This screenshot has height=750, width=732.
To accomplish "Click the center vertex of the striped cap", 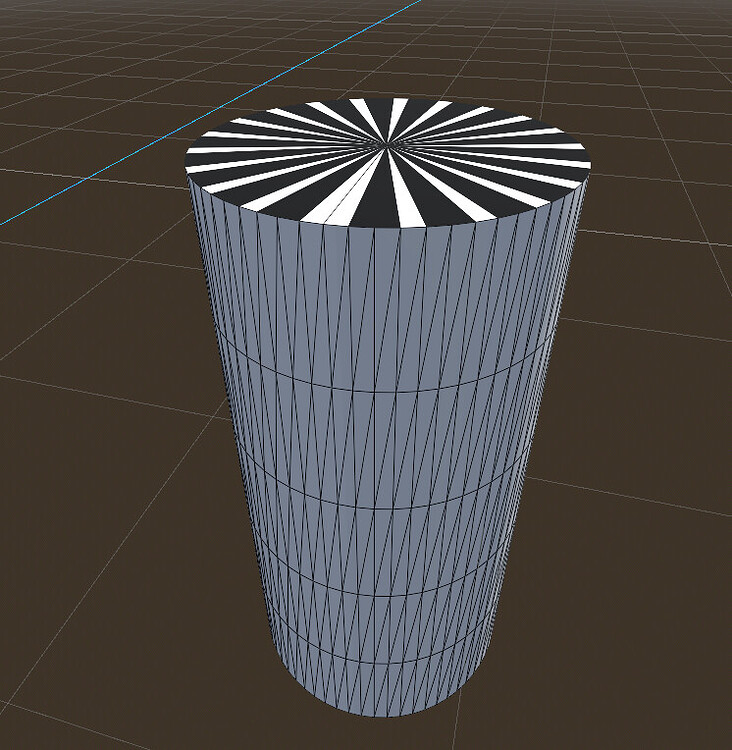I will 387,143.
